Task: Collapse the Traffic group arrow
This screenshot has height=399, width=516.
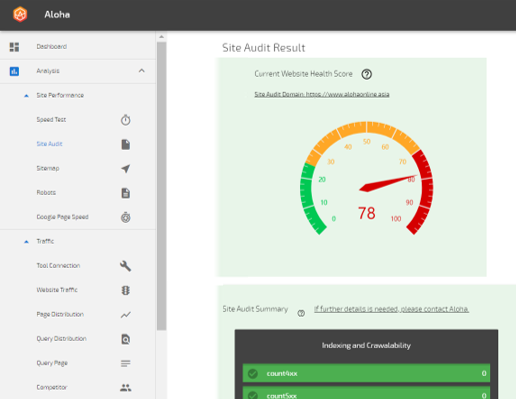Action: pyautogui.click(x=26, y=242)
